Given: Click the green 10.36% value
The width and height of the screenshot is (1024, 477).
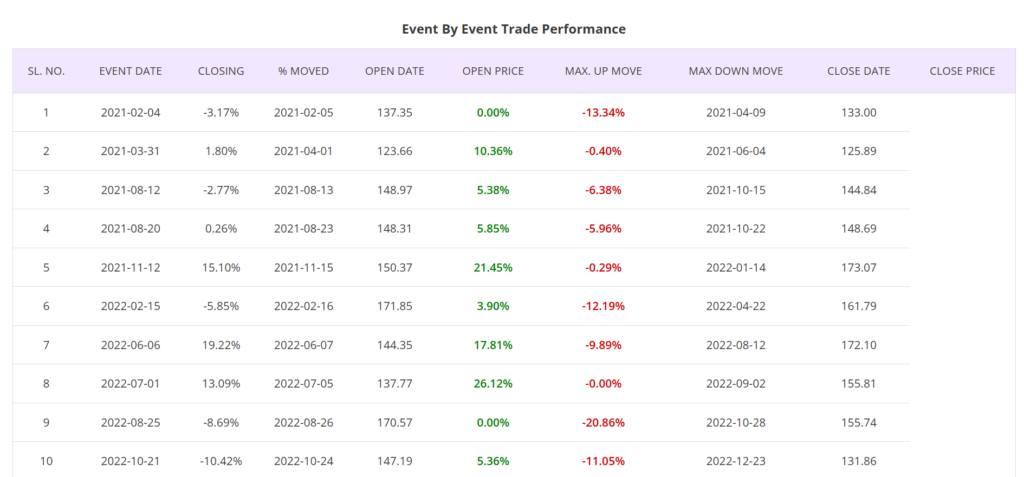Looking at the screenshot, I should tap(493, 151).
